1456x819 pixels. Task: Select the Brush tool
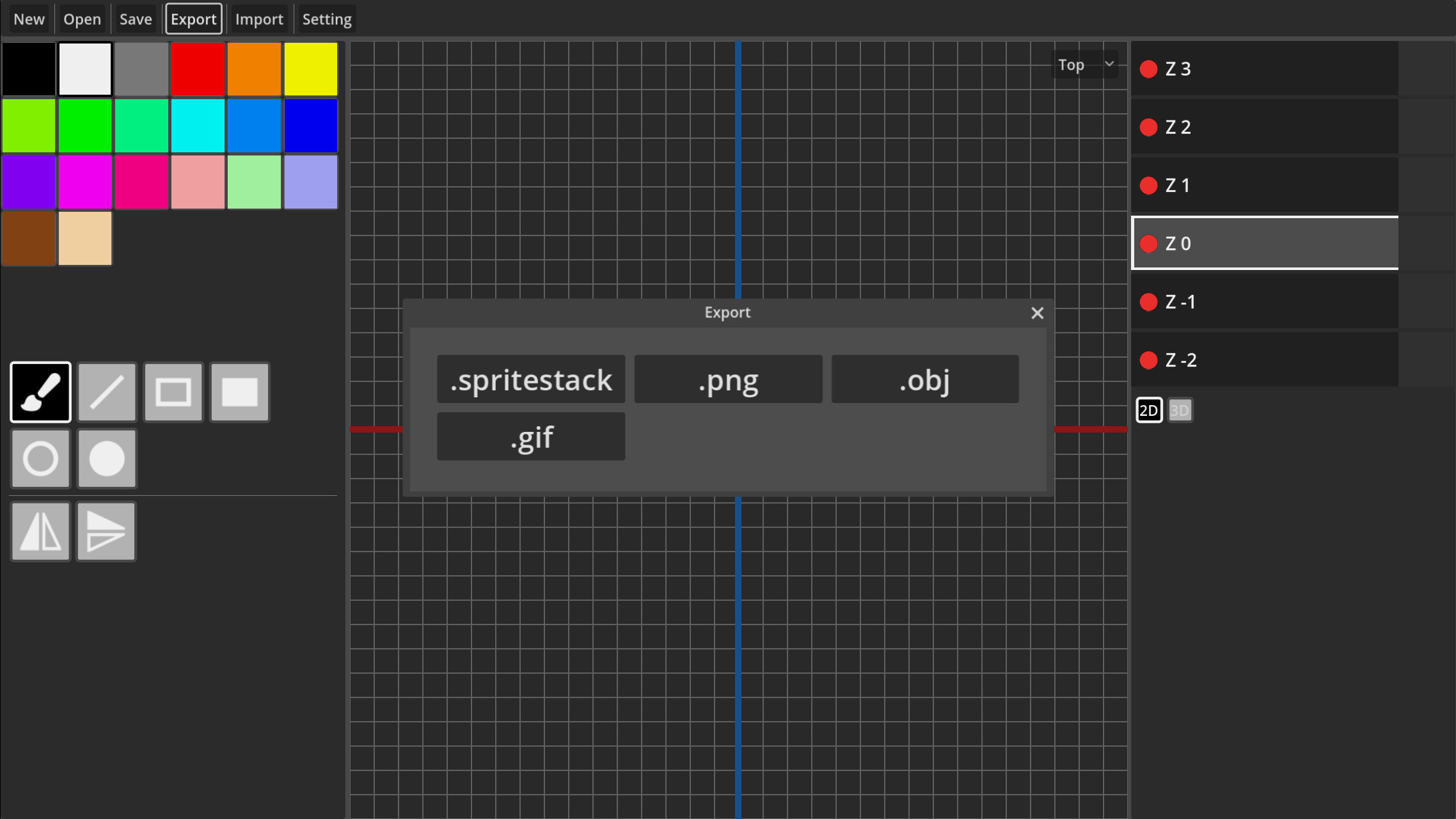(40, 392)
